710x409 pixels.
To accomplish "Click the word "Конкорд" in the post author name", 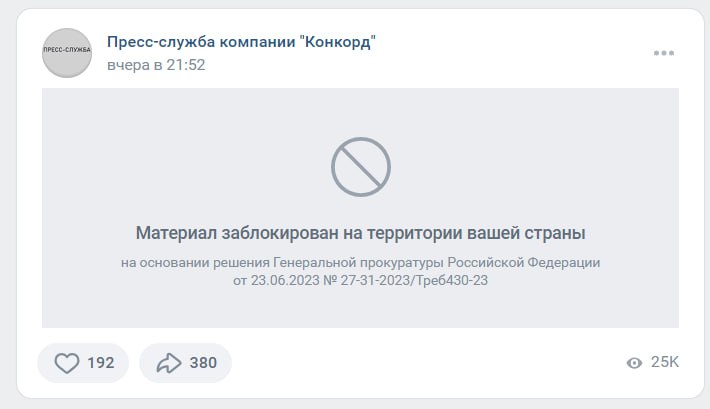I will tap(338, 42).
